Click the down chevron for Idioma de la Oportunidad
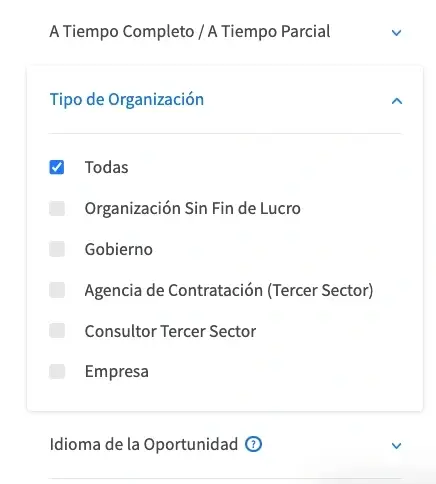This screenshot has width=436, height=484. tap(396, 446)
